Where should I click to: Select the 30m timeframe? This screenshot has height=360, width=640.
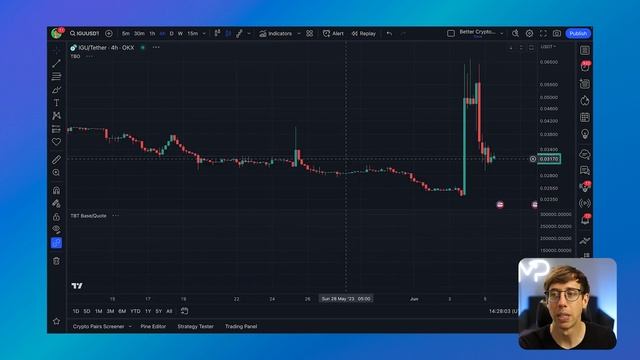click(139, 33)
